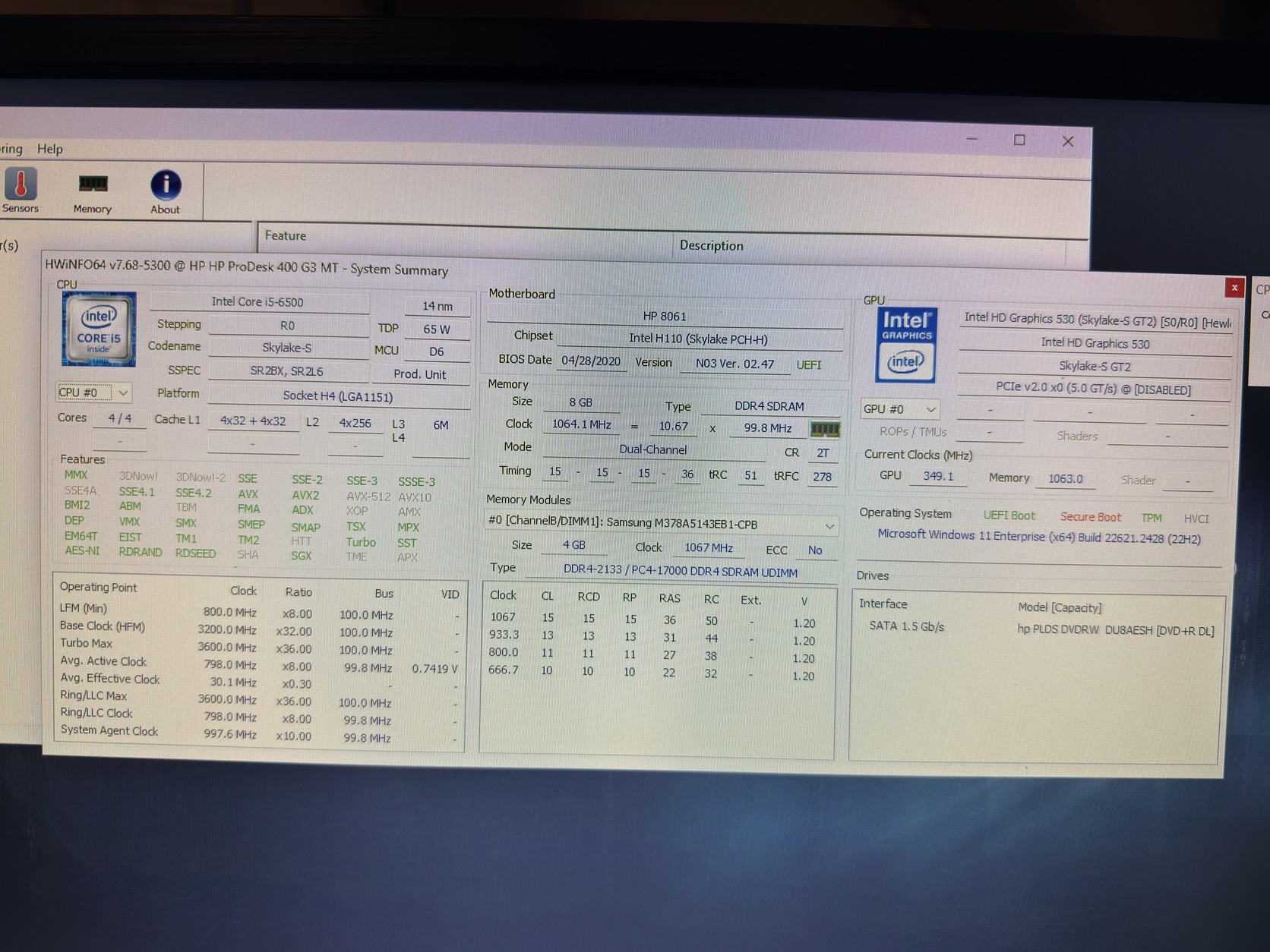This screenshot has width=1270, height=952.
Task: Click the memory type DDR4 SDRAM
Action: tap(769, 406)
